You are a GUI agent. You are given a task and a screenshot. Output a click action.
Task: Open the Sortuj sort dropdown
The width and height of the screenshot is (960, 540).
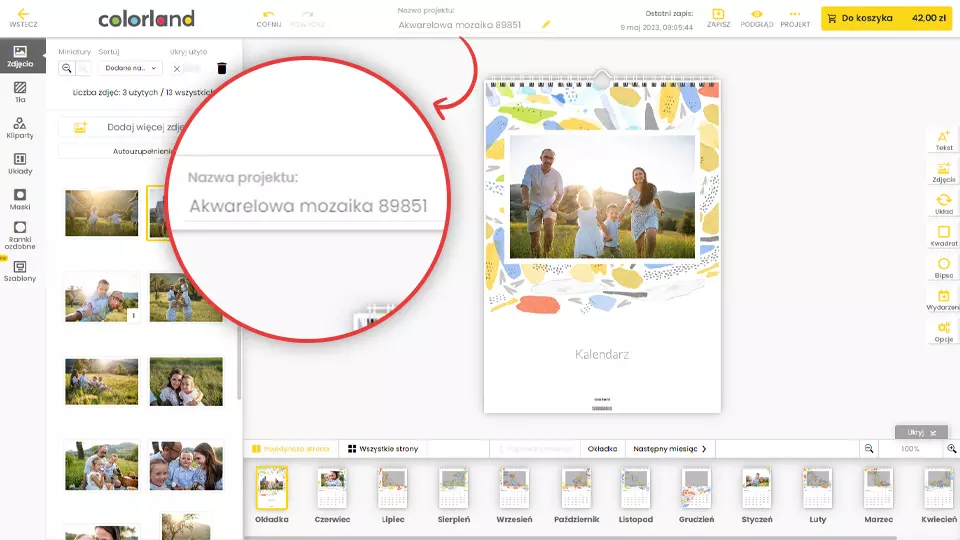[130, 68]
